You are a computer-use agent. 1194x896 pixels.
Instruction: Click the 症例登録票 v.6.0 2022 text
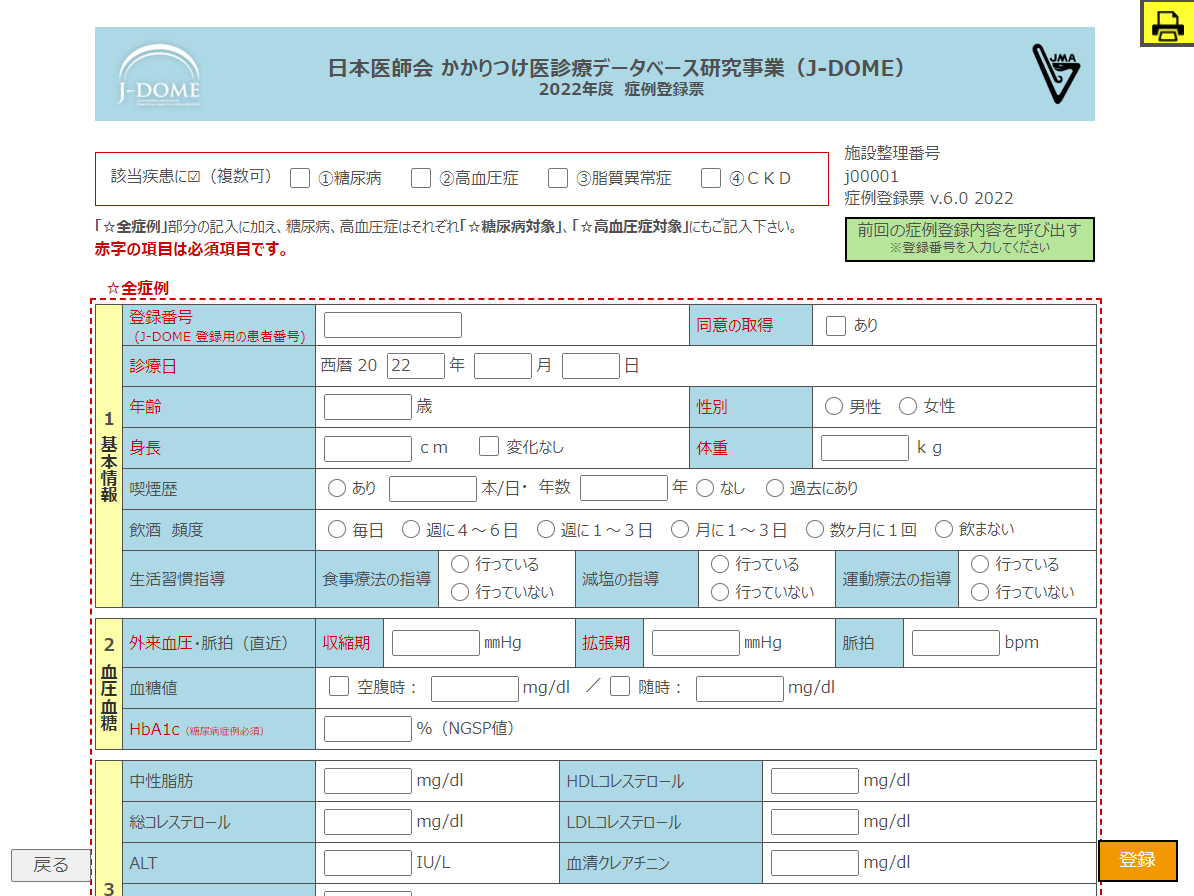(x=928, y=199)
